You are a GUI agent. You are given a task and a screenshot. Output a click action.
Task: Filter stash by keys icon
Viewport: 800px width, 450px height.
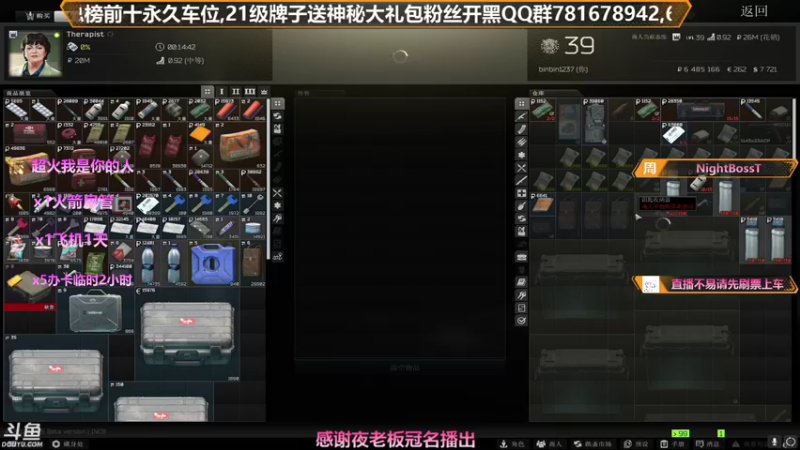(x=521, y=295)
